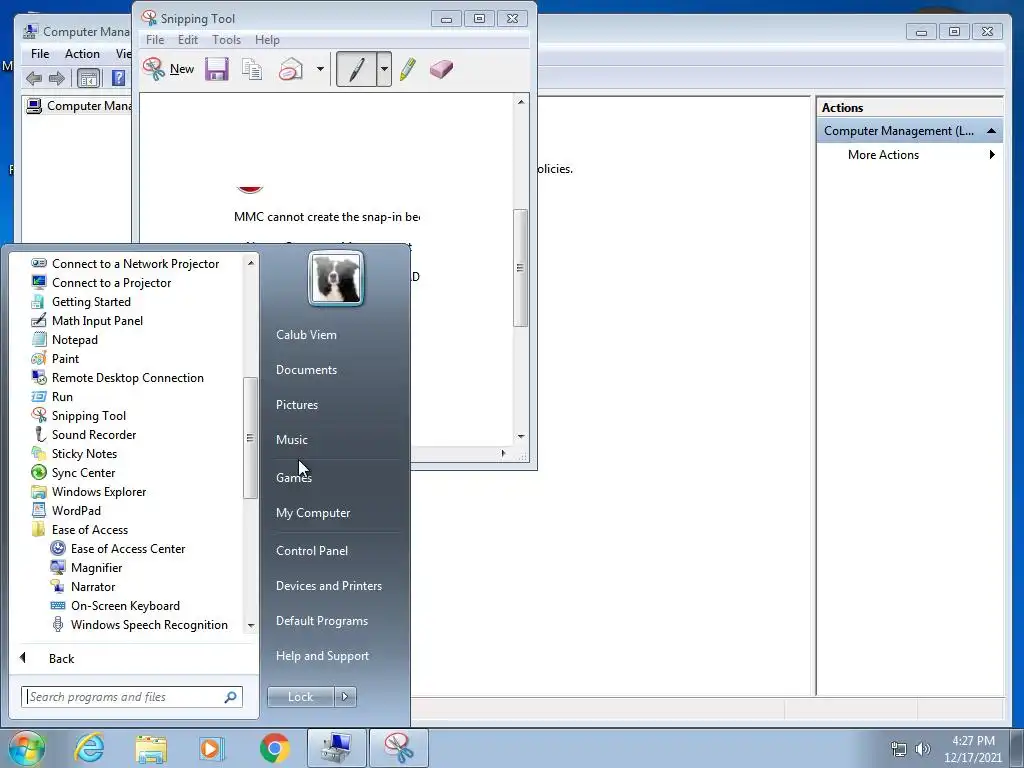
Task: Open Calub Viem user folder
Action: click(306, 334)
